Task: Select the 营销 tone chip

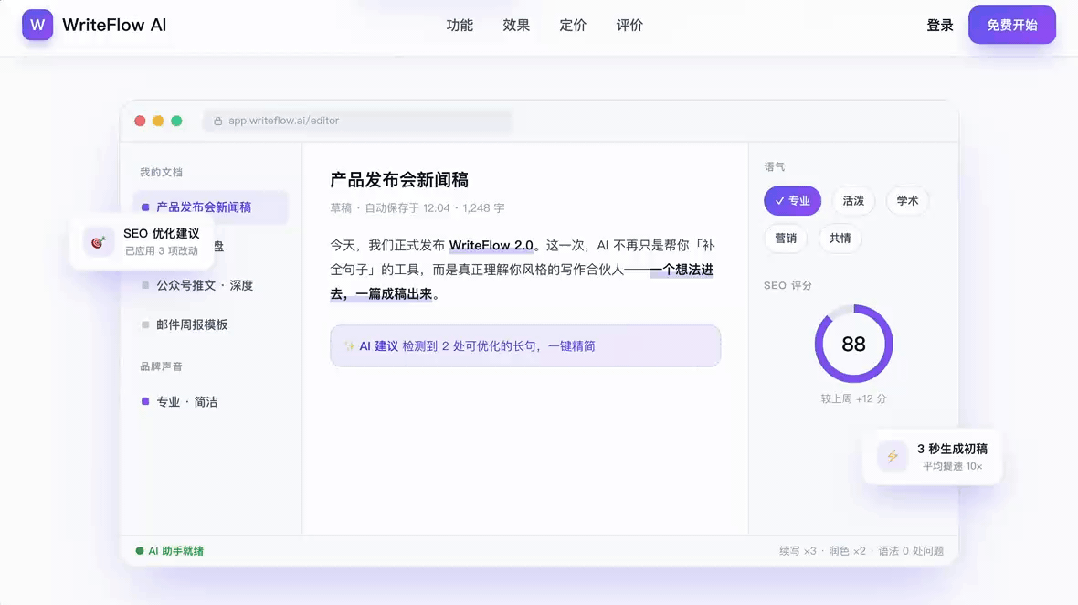Action: pos(786,238)
